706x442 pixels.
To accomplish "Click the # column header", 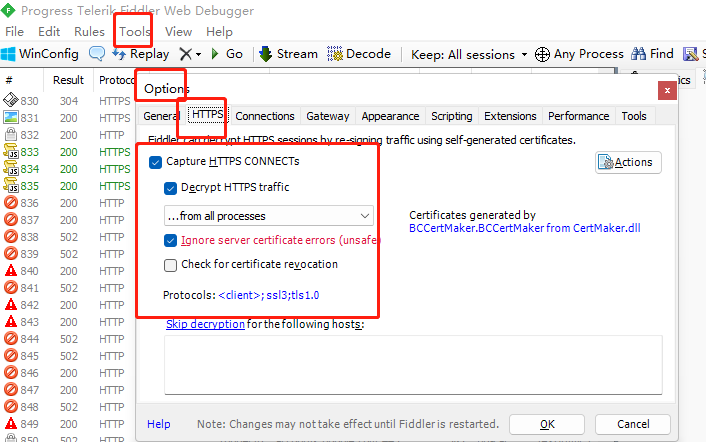I will click(x=9, y=80).
